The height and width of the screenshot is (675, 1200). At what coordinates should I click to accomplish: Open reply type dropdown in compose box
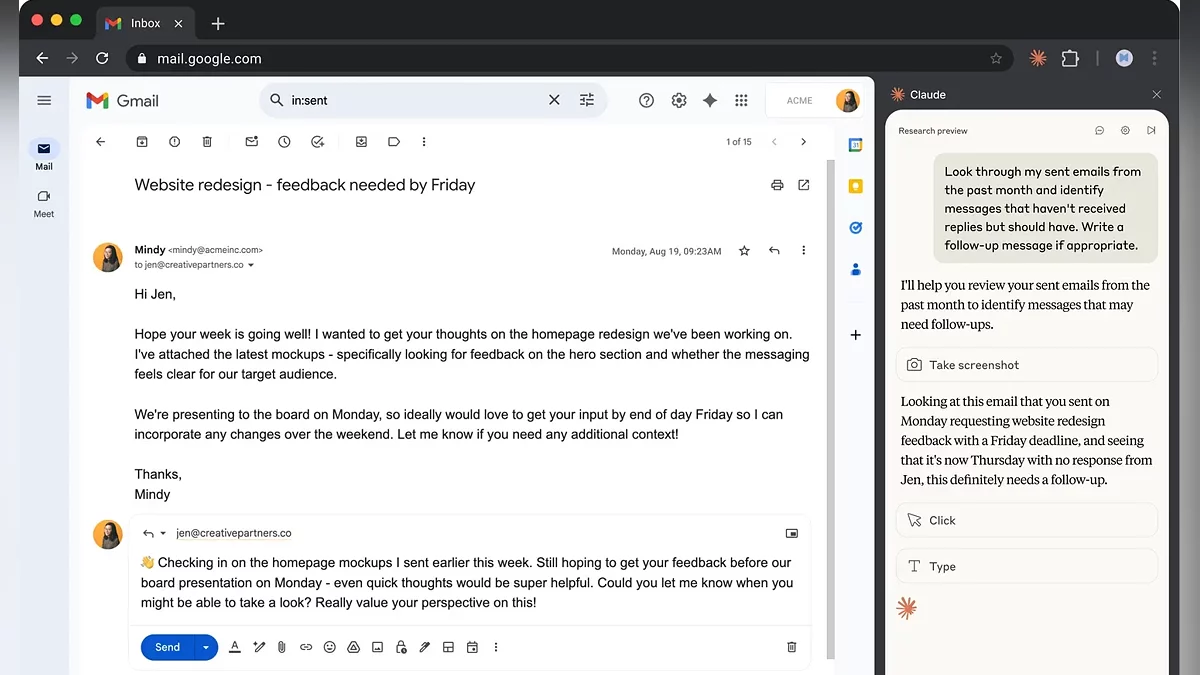coord(155,533)
